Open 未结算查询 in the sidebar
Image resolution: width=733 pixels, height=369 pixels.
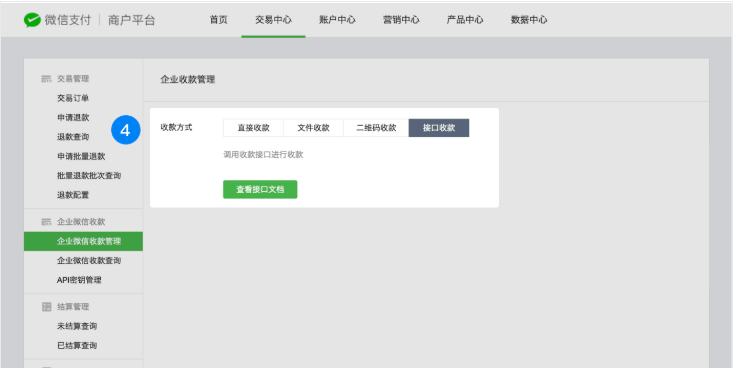click(77, 326)
